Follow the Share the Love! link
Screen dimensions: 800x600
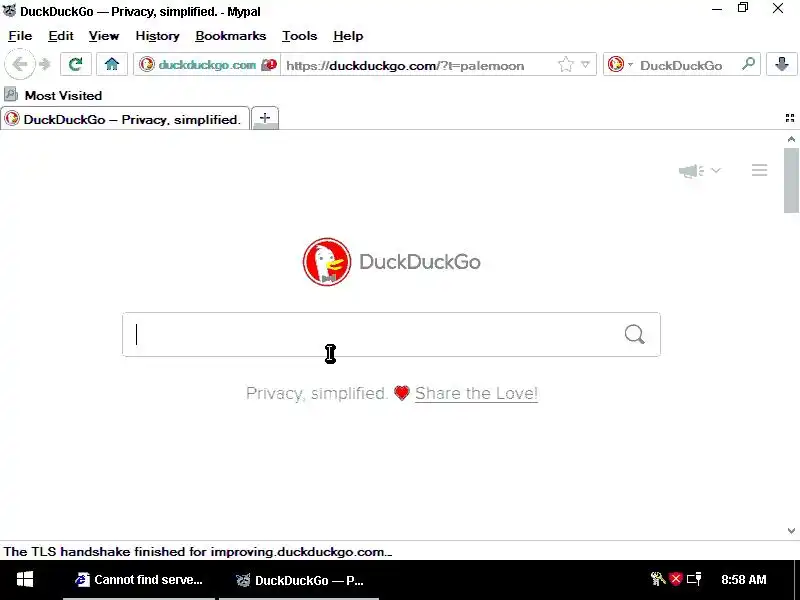(476, 393)
